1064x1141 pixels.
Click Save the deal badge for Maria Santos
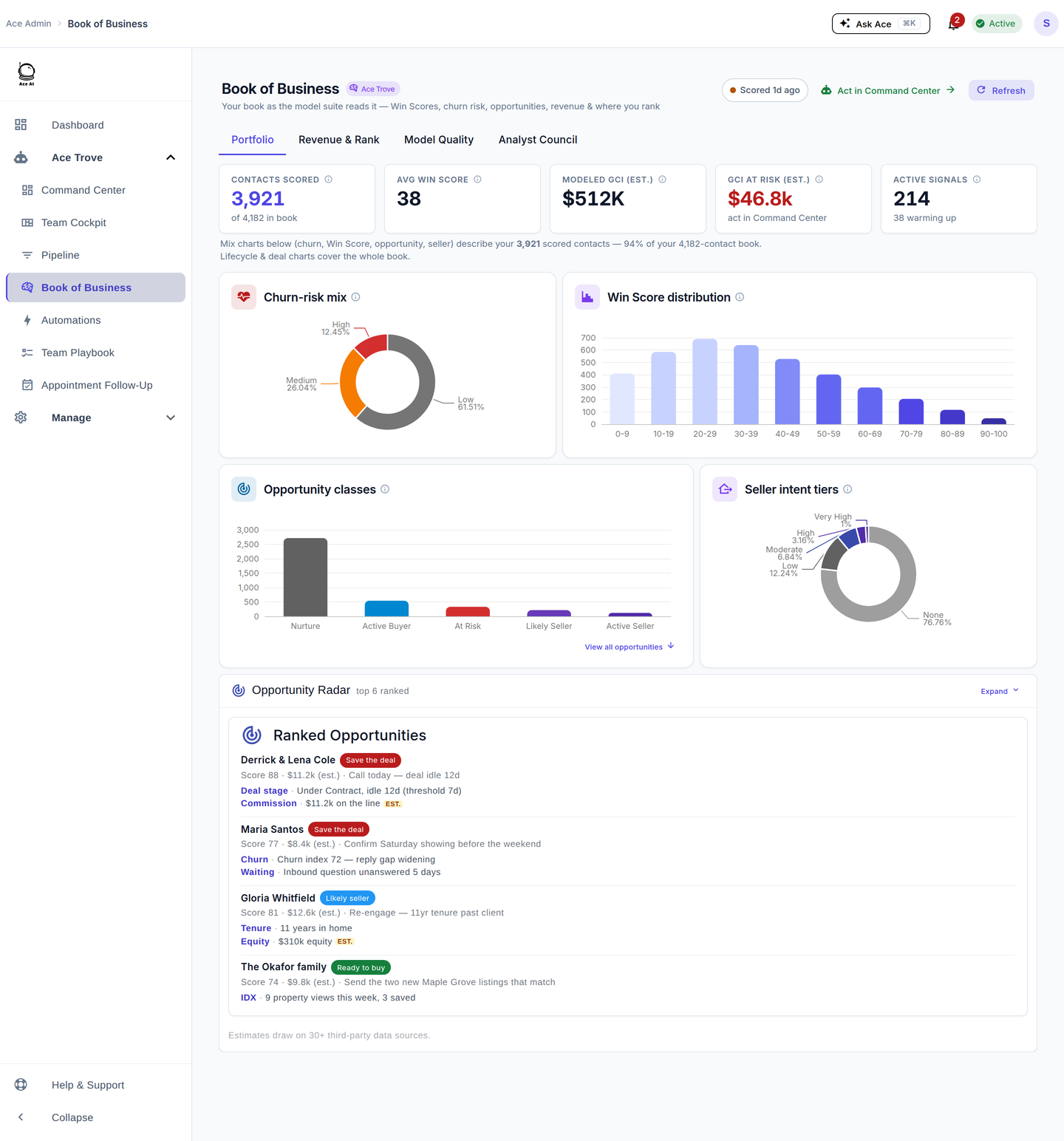(338, 829)
